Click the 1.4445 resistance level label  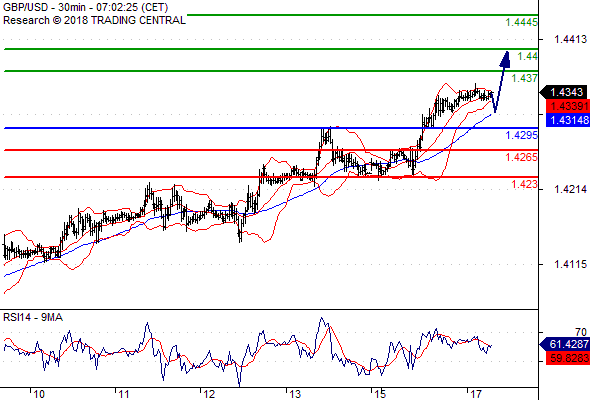coord(522,22)
